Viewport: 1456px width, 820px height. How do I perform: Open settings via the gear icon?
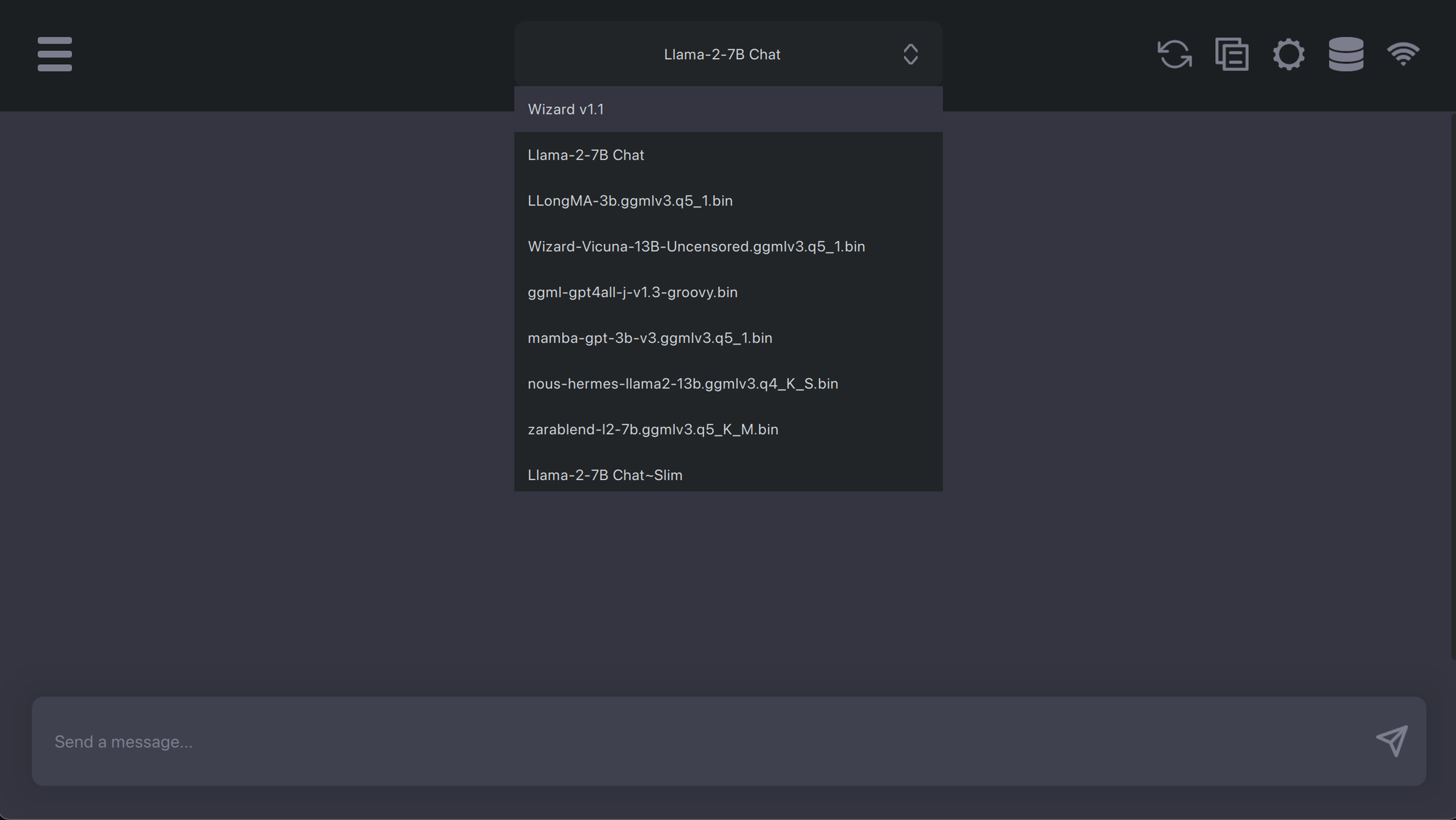[1289, 54]
